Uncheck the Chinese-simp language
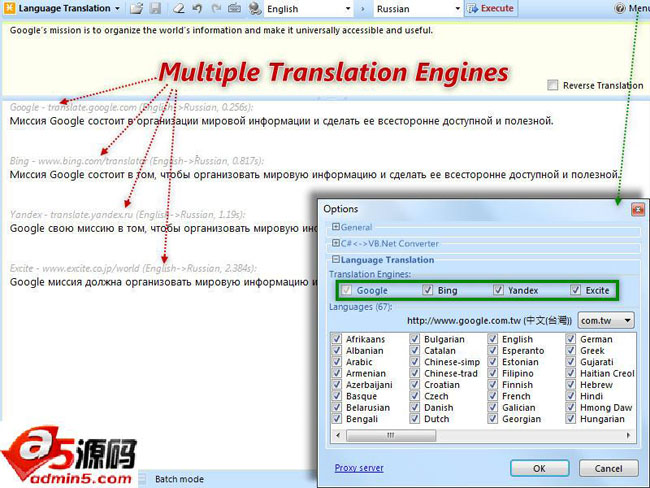 click(414, 362)
